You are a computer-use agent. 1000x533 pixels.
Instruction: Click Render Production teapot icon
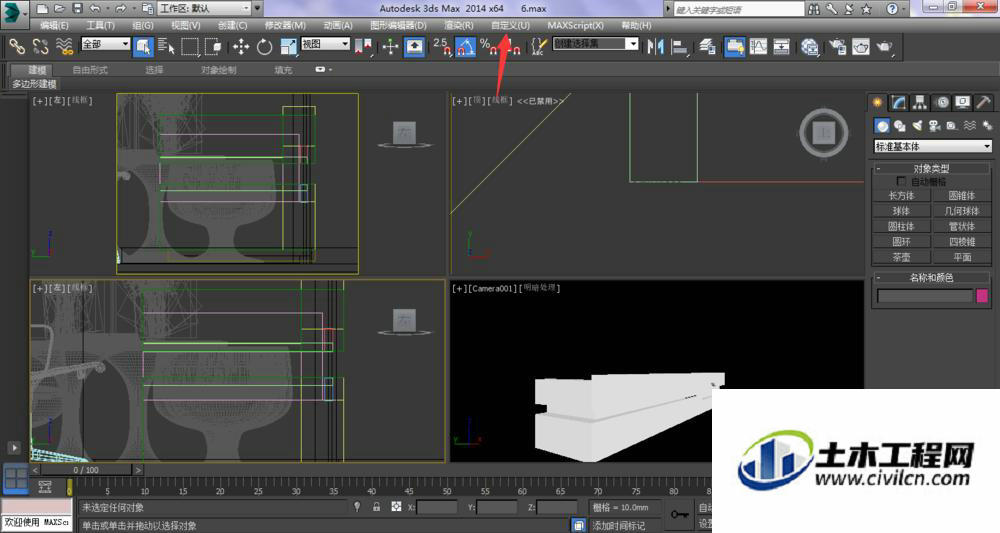pos(885,46)
